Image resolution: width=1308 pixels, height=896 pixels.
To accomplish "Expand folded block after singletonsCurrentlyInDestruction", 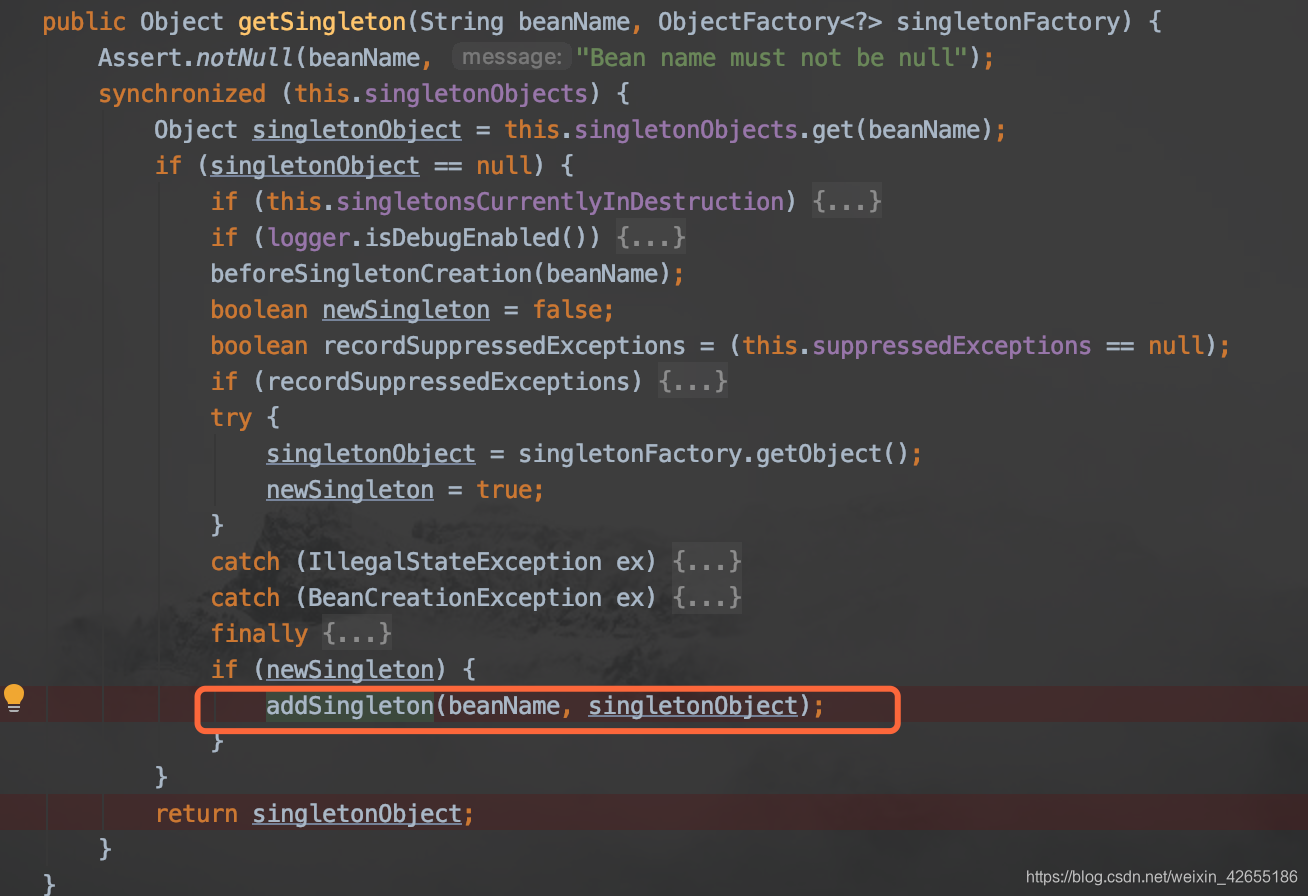I will [x=847, y=202].
